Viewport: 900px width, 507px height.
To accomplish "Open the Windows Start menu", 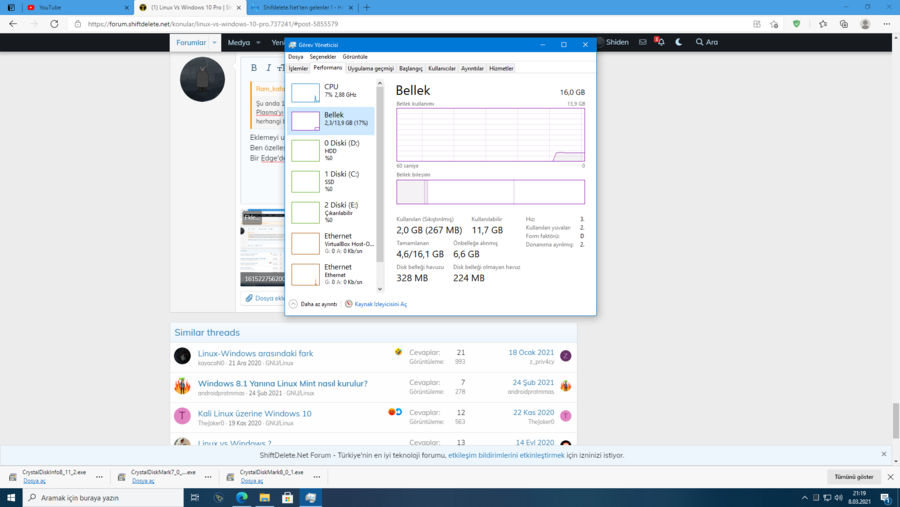I will tap(11, 497).
